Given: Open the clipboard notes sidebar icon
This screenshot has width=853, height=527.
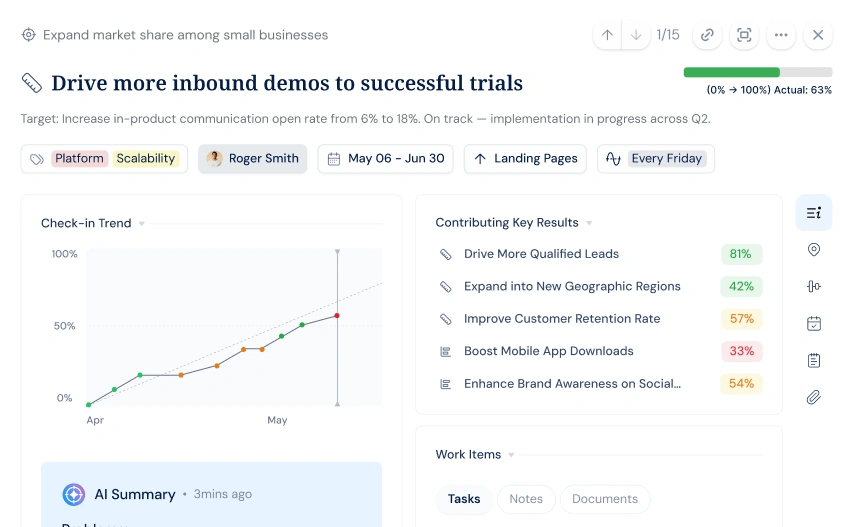Looking at the screenshot, I should 814,360.
